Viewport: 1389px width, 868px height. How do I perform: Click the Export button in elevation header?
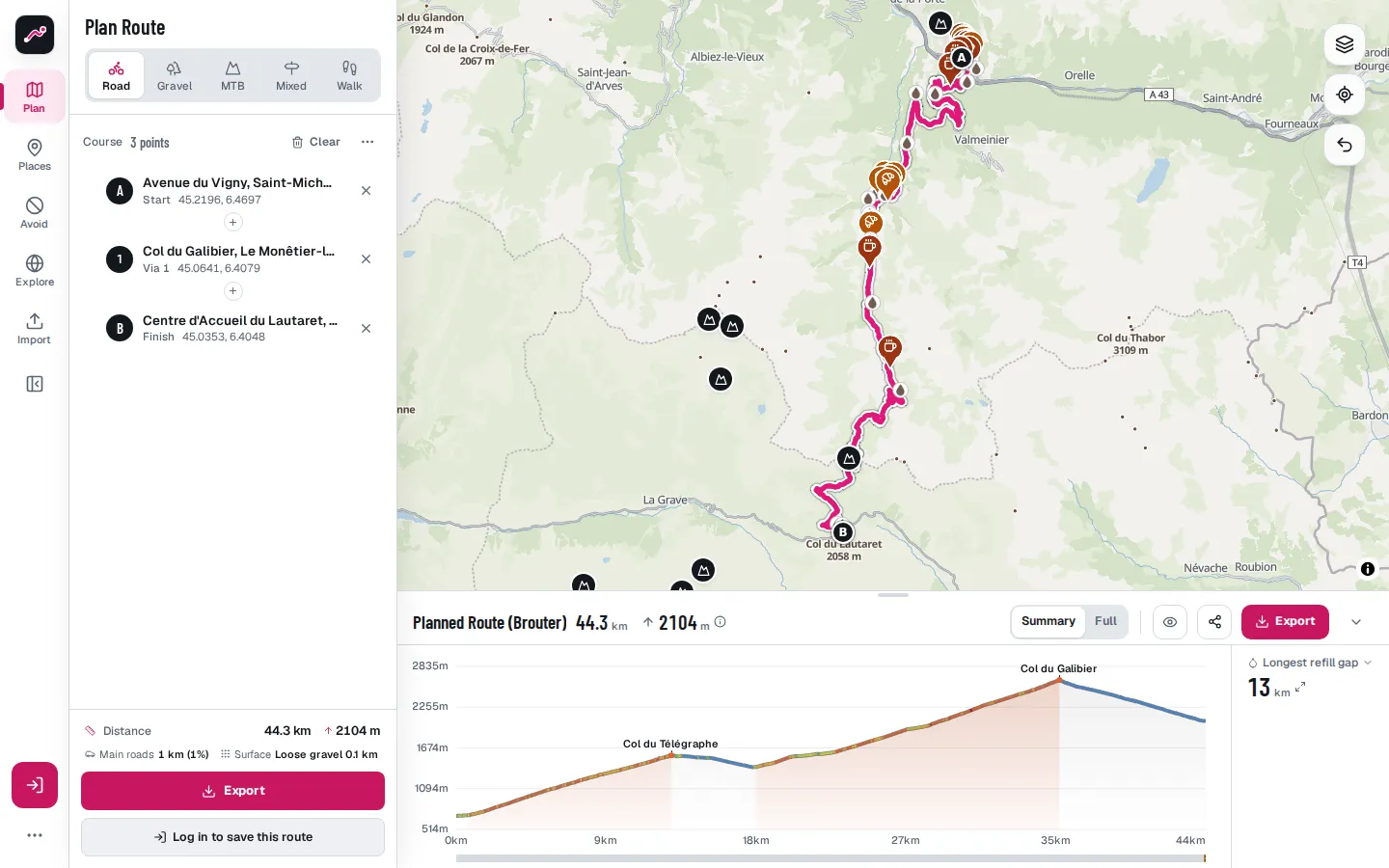(x=1285, y=622)
